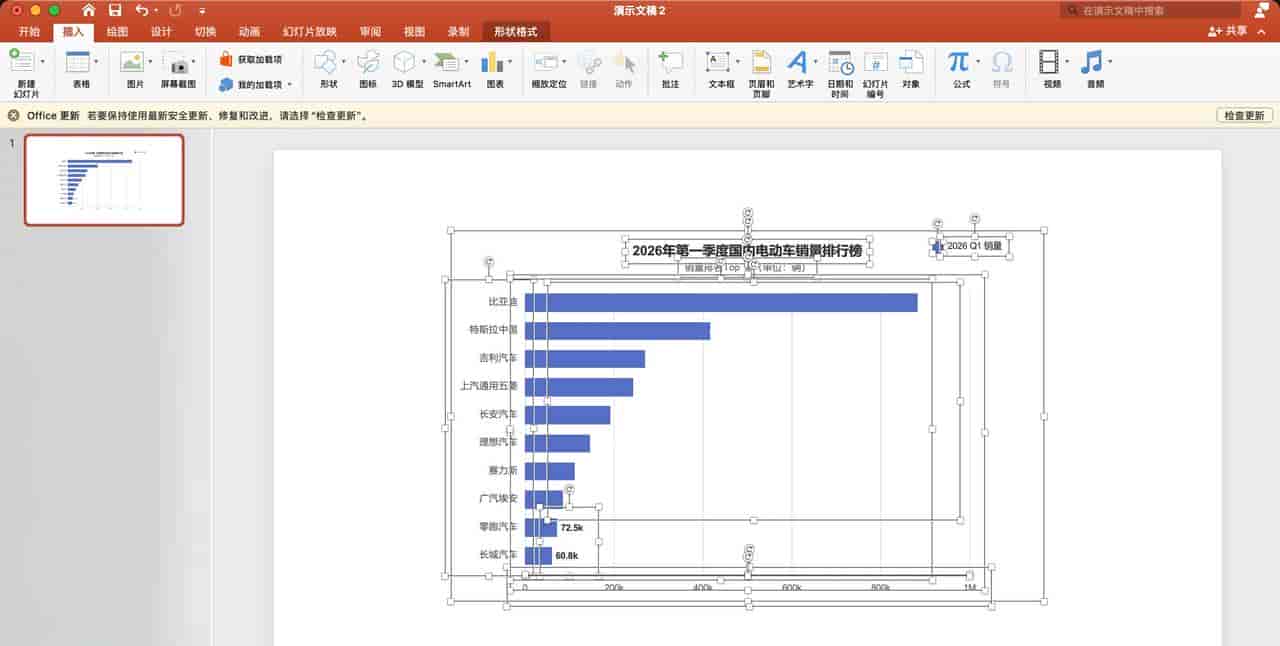Expand the Equation (公式) dropdown arrow
The image size is (1280, 646).
977,62
